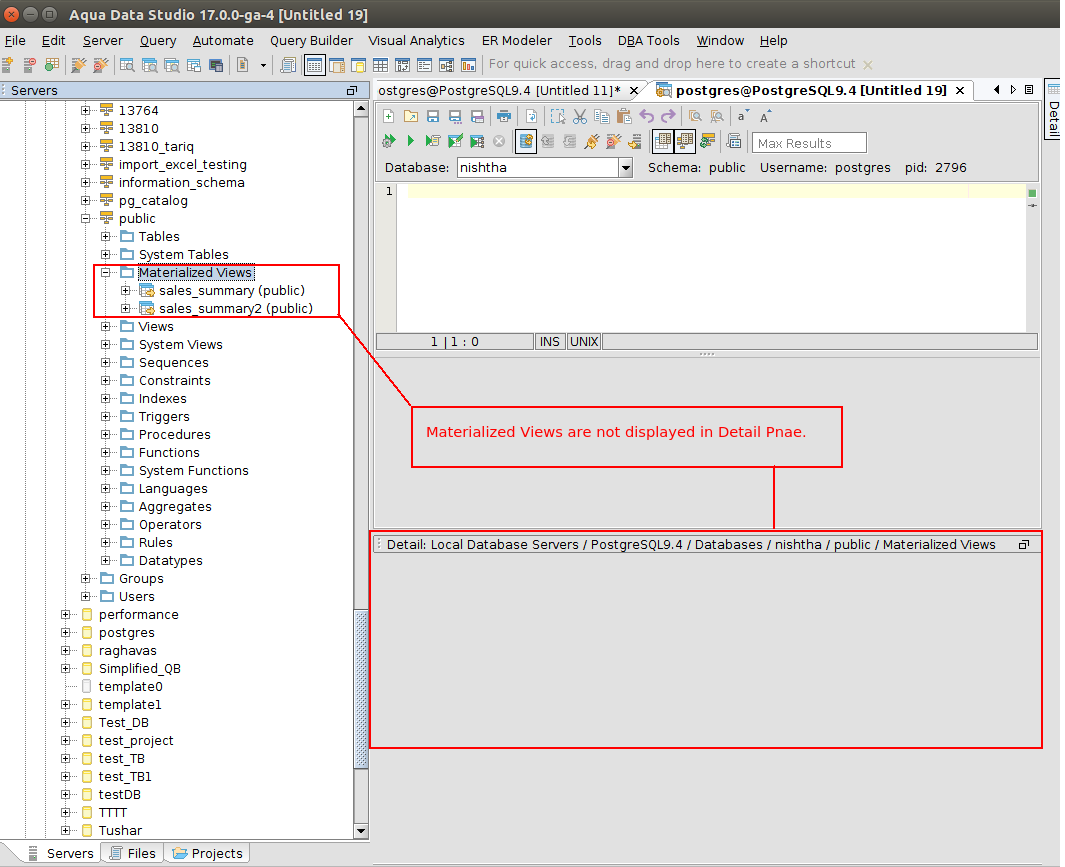The height and width of the screenshot is (867, 1065).
Task: Click the Cut scissors icon
Action: coord(579,116)
